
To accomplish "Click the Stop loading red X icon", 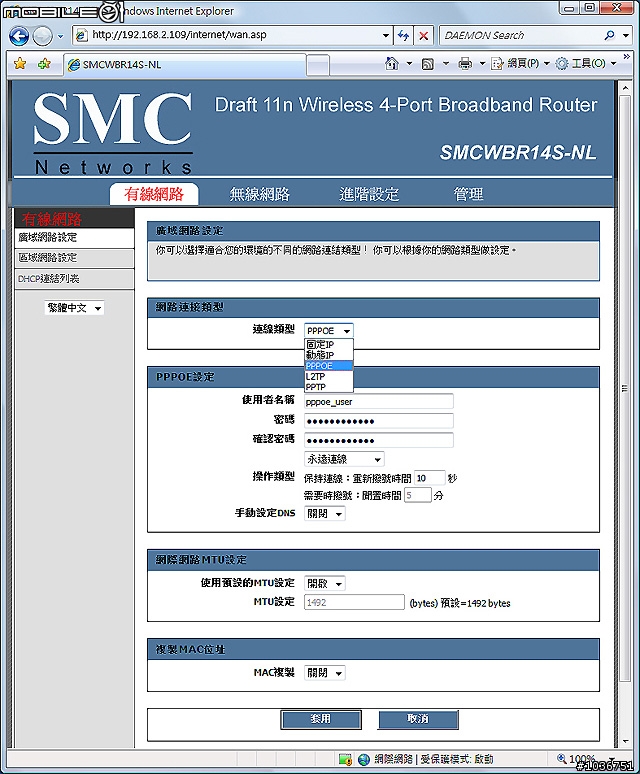I will point(423,36).
